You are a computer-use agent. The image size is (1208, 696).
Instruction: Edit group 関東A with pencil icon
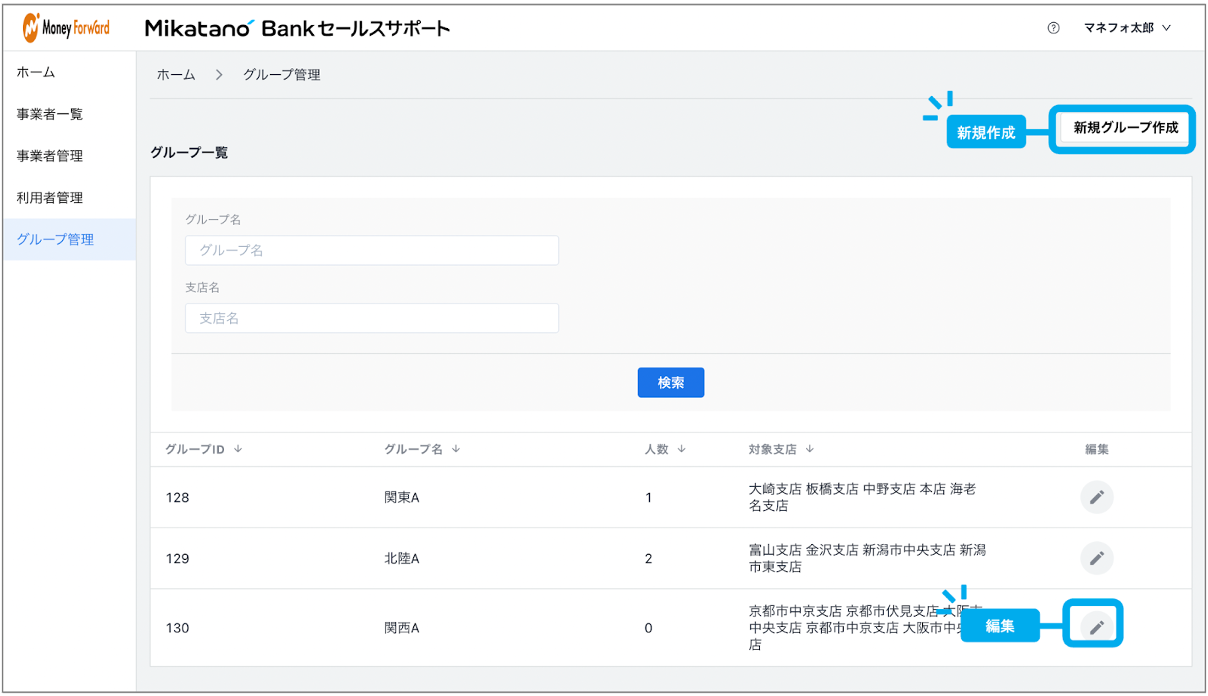[1097, 497]
